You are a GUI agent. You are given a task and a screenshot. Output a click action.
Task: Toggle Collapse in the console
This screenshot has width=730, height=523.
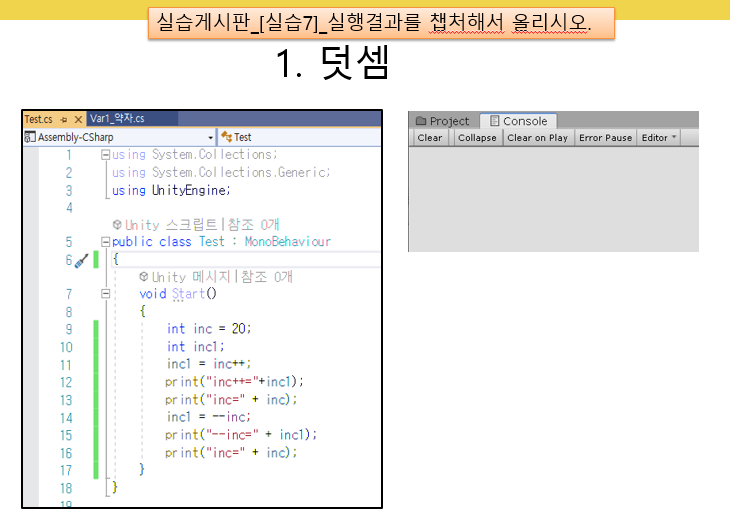(477, 138)
